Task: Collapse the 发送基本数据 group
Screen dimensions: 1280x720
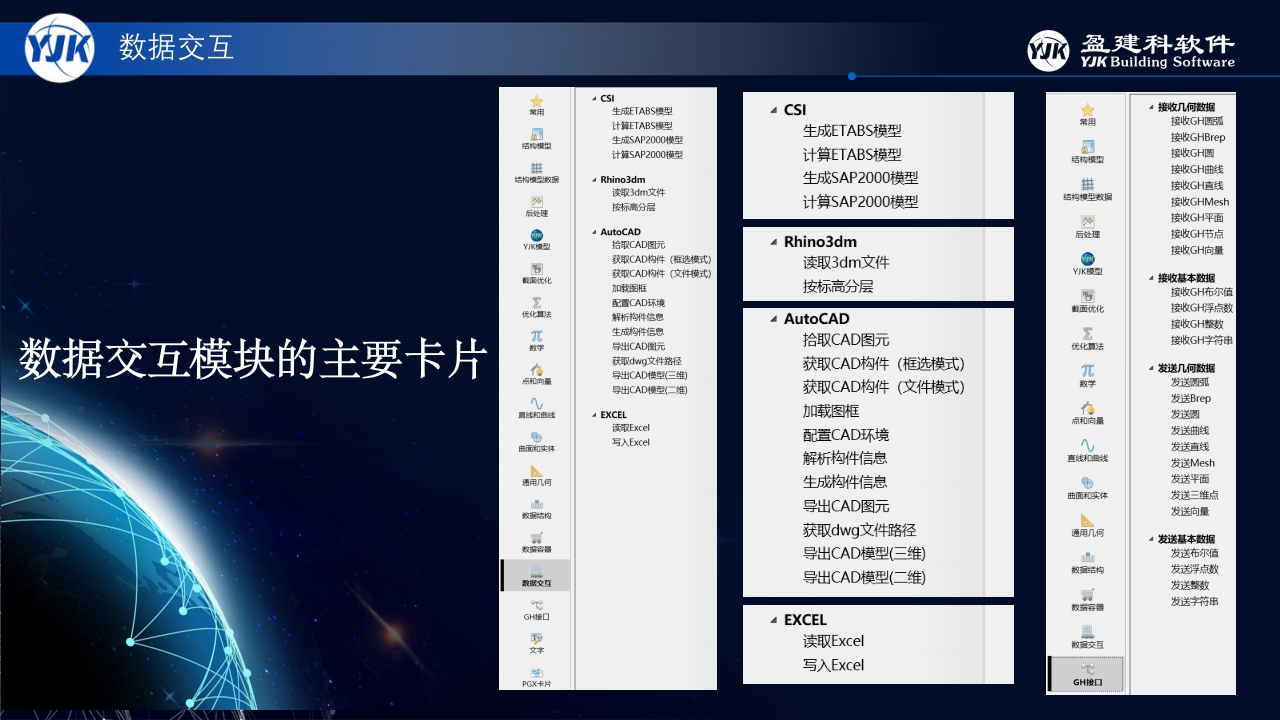Action: 1149,539
